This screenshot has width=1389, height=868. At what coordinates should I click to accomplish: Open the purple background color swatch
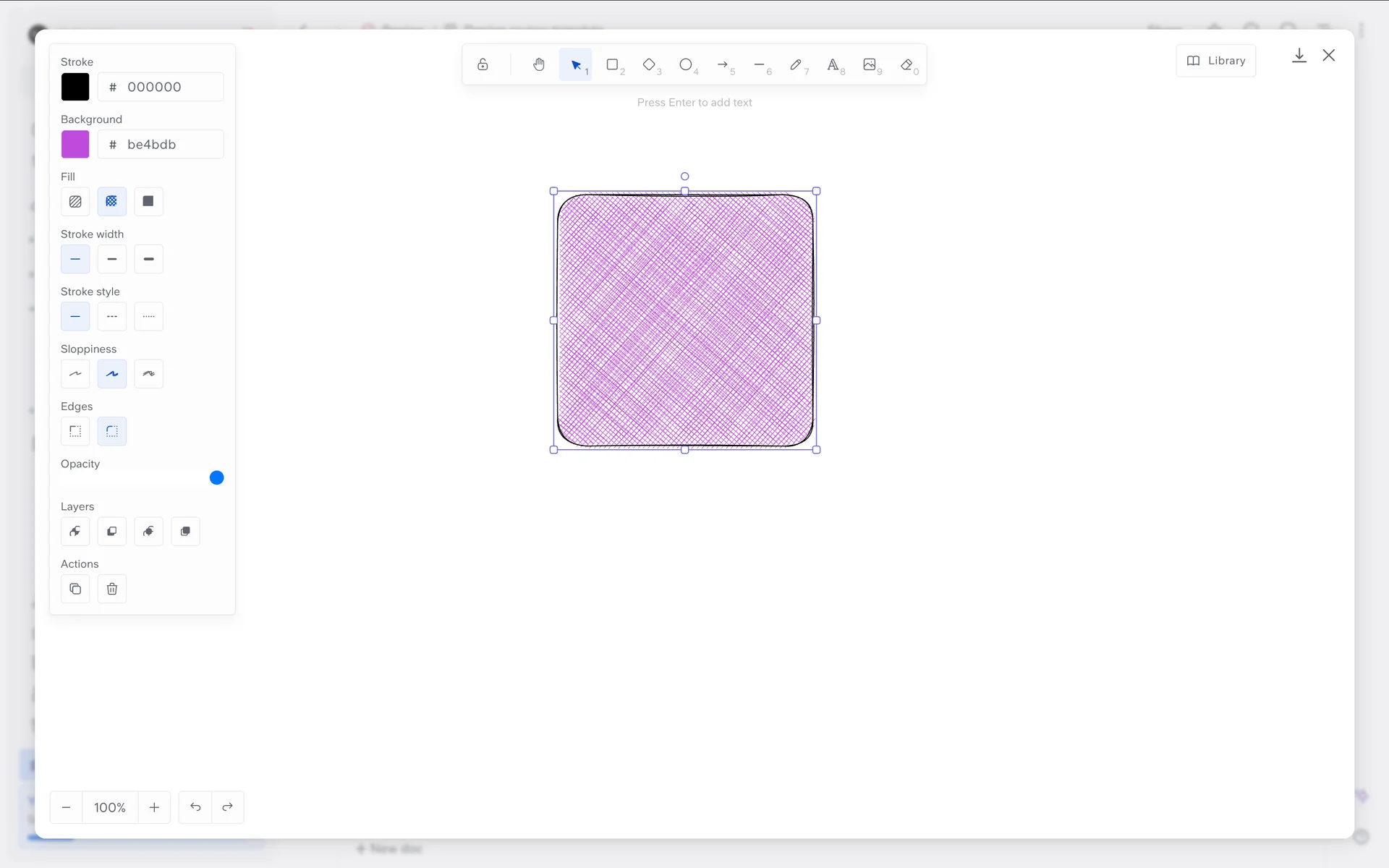[75, 144]
